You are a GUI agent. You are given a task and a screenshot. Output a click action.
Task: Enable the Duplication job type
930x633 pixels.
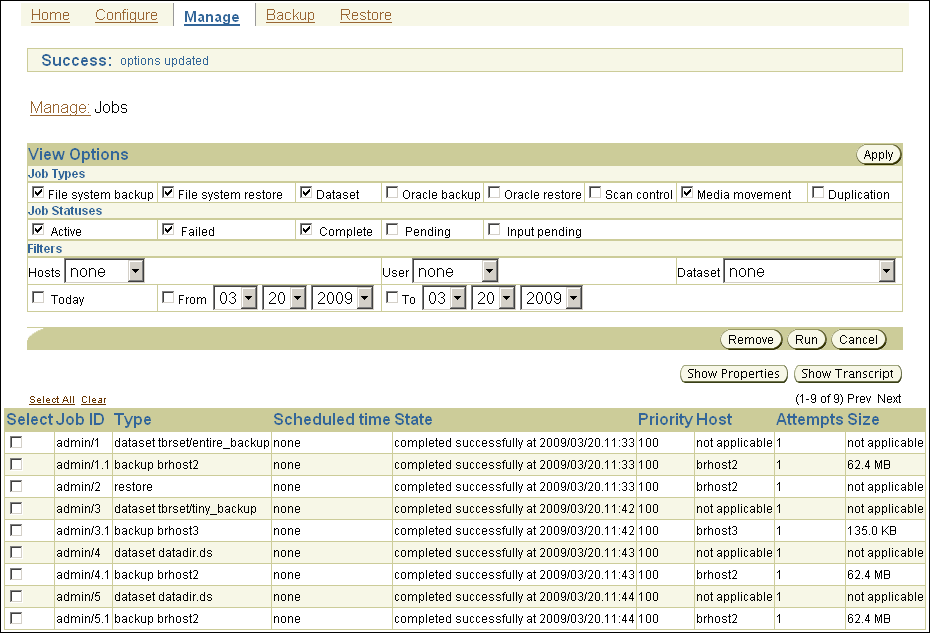[818, 192]
